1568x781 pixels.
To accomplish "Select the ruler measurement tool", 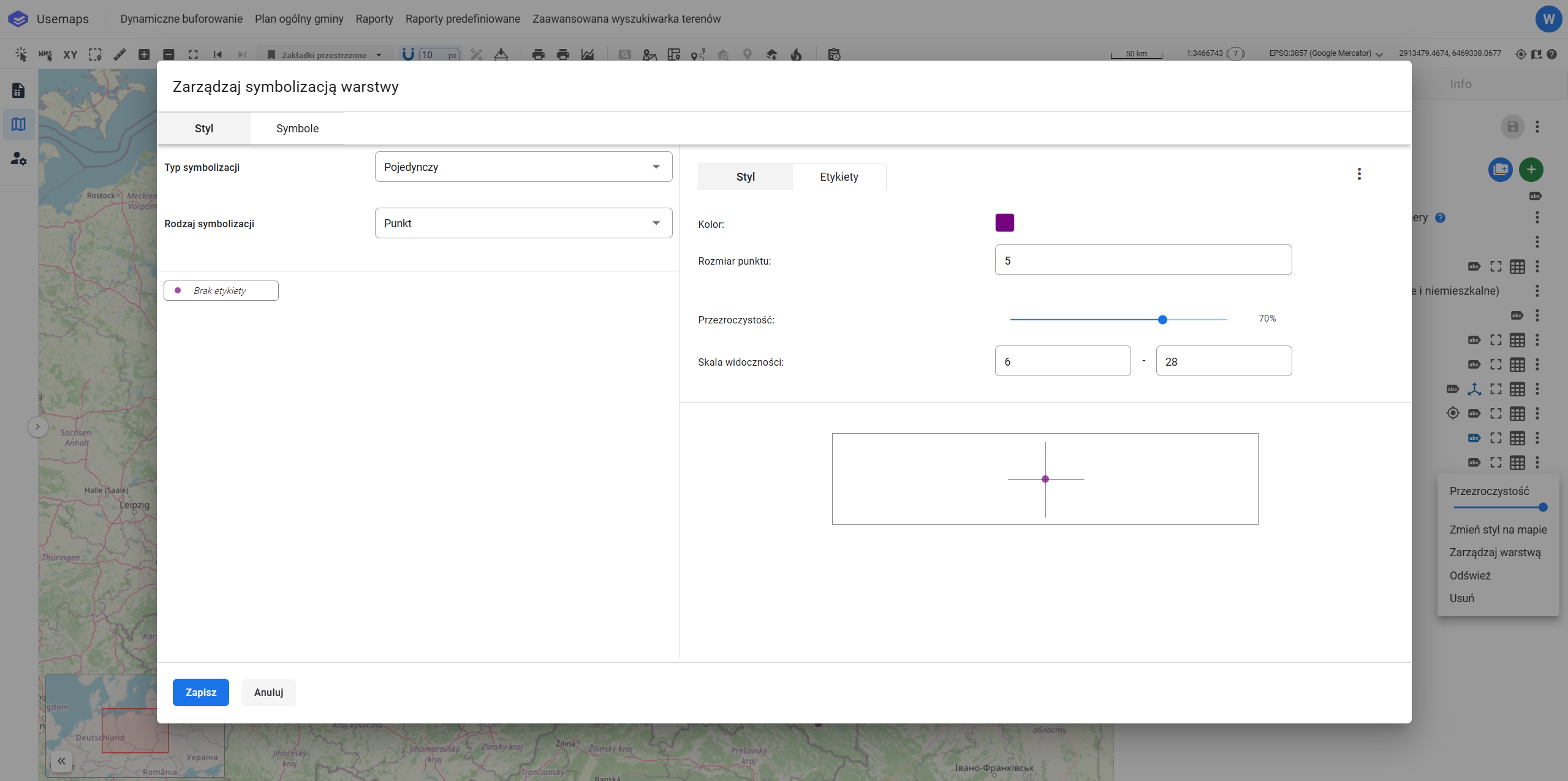I will [x=119, y=55].
